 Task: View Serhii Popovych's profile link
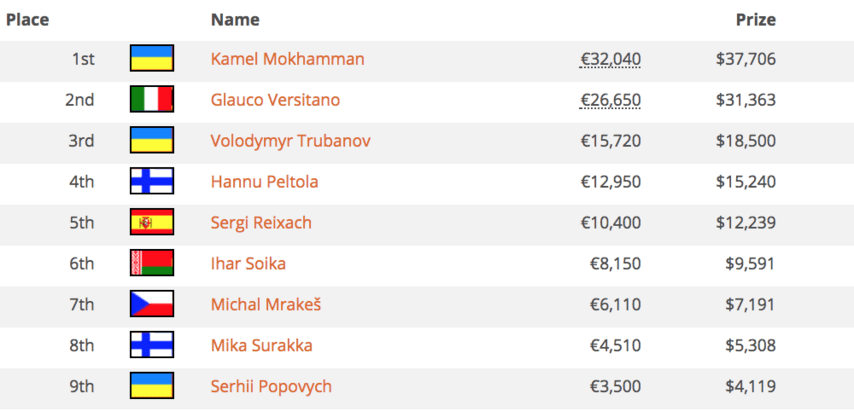click(x=271, y=387)
